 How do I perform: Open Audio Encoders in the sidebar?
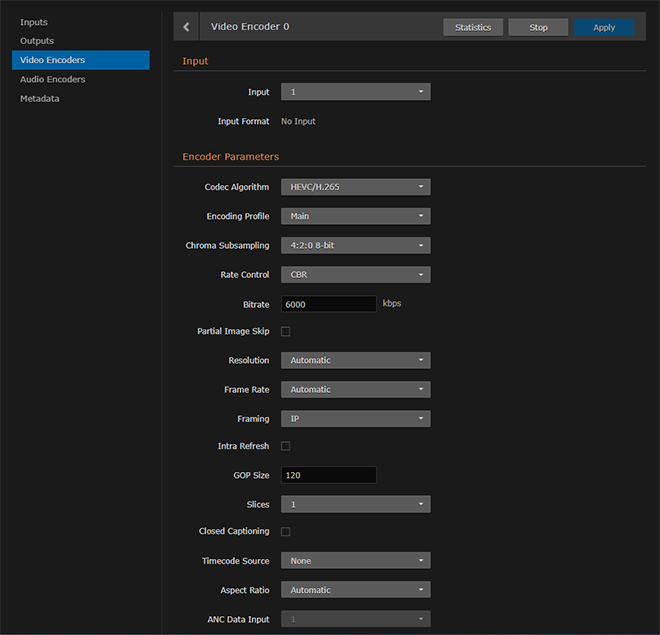point(53,79)
